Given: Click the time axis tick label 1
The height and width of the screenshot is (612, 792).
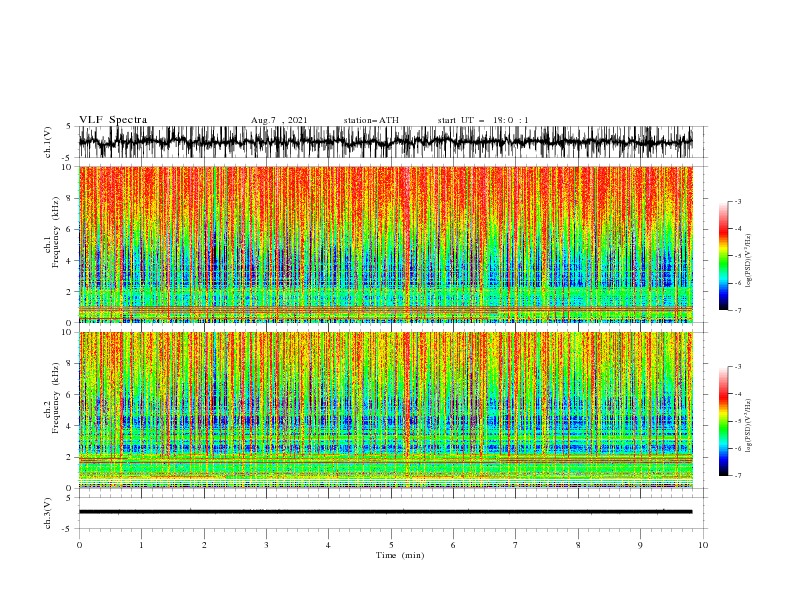Looking at the screenshot, I should click(x=141, y=545).
